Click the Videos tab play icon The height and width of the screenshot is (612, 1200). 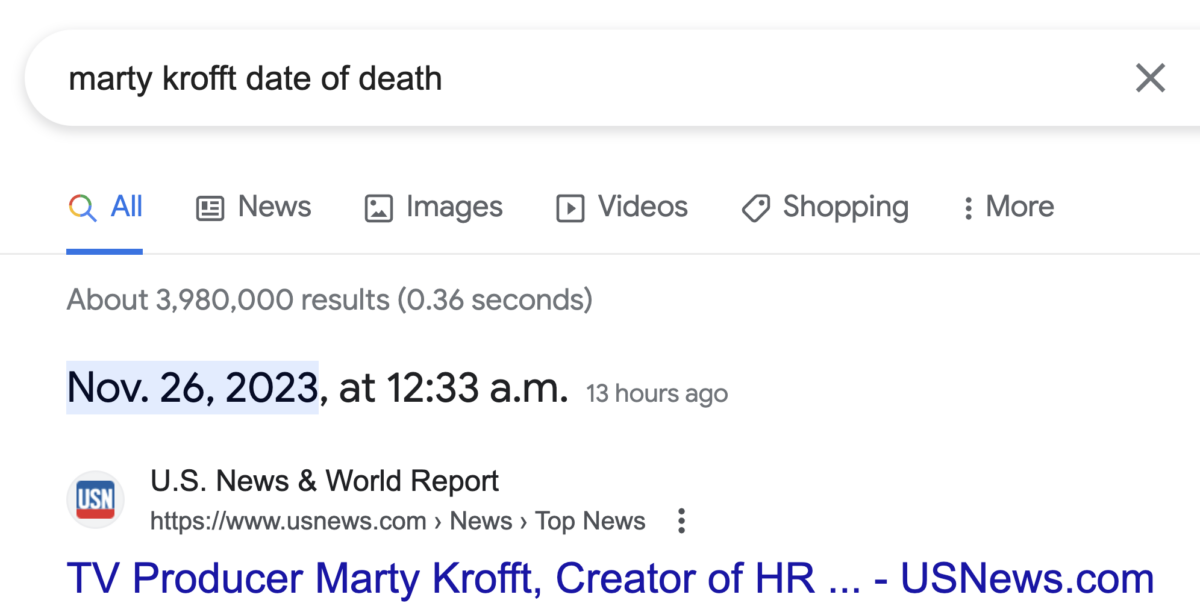[570, 208]
